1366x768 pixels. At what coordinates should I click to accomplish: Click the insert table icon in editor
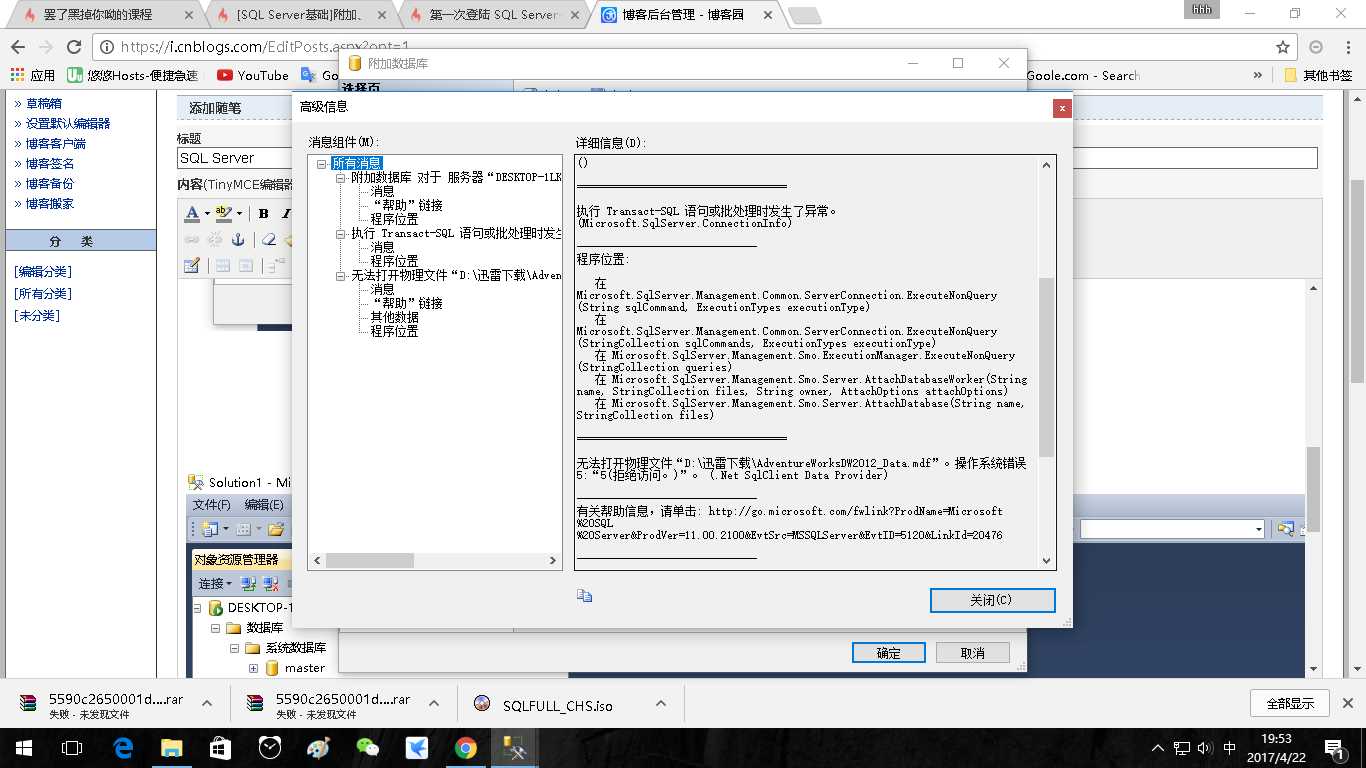pos(192,266)
